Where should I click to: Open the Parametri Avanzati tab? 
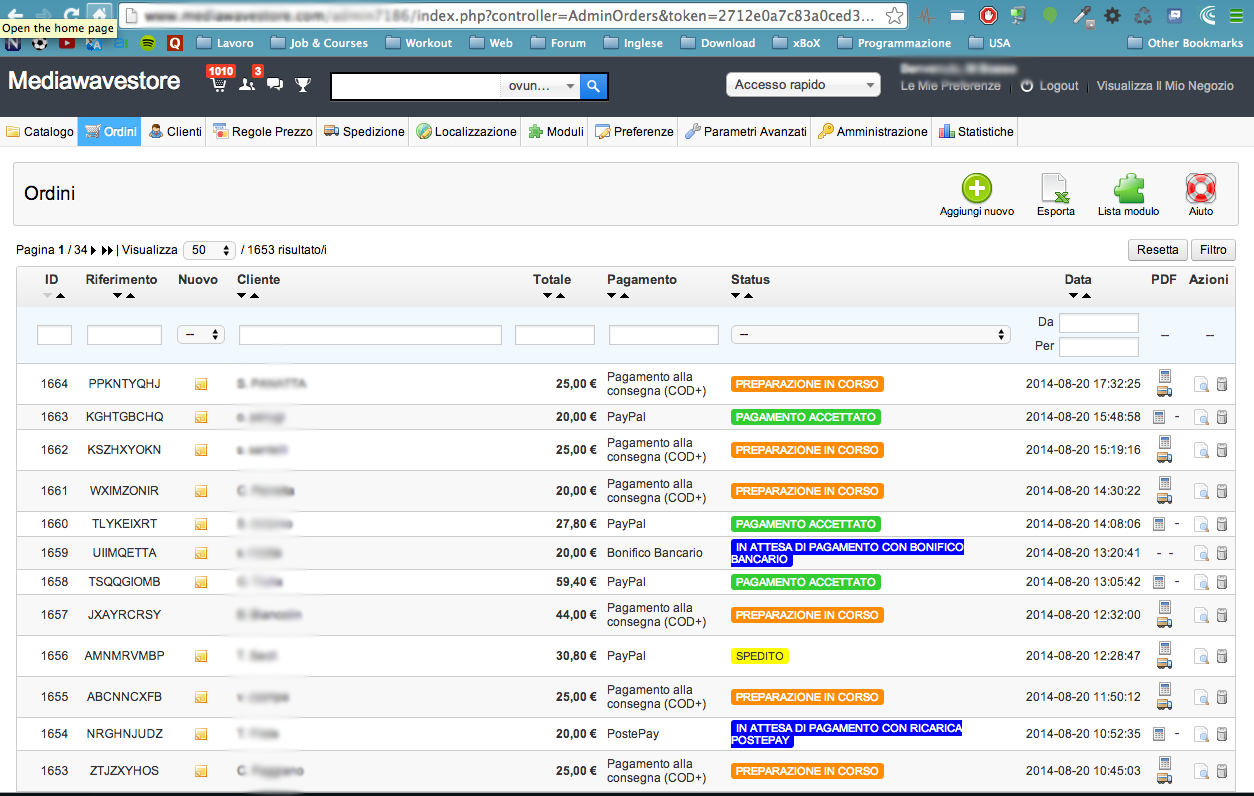[745, 132]
